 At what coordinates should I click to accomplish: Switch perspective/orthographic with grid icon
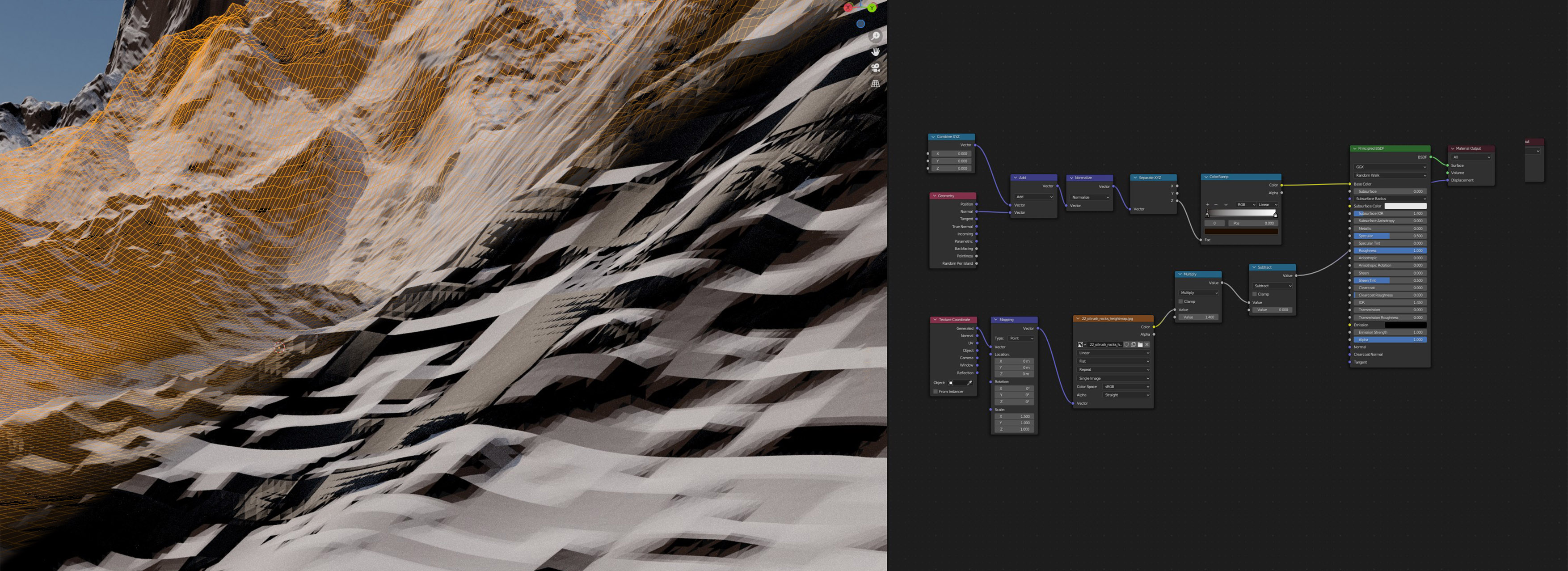click(x=875, y=84)
